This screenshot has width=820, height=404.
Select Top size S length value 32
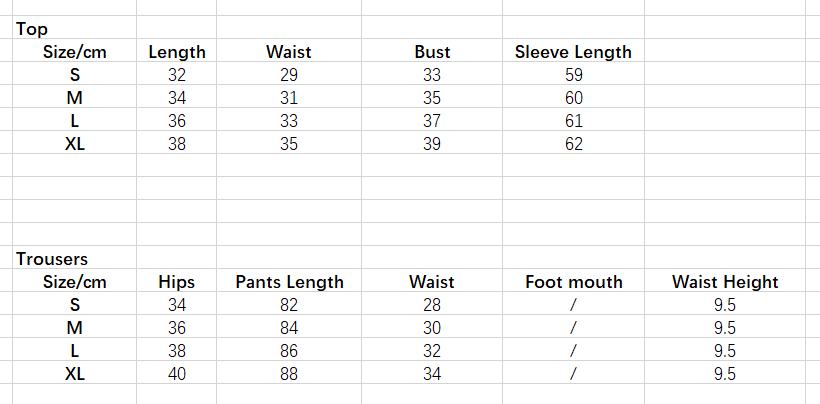click(x=177, y=75)
